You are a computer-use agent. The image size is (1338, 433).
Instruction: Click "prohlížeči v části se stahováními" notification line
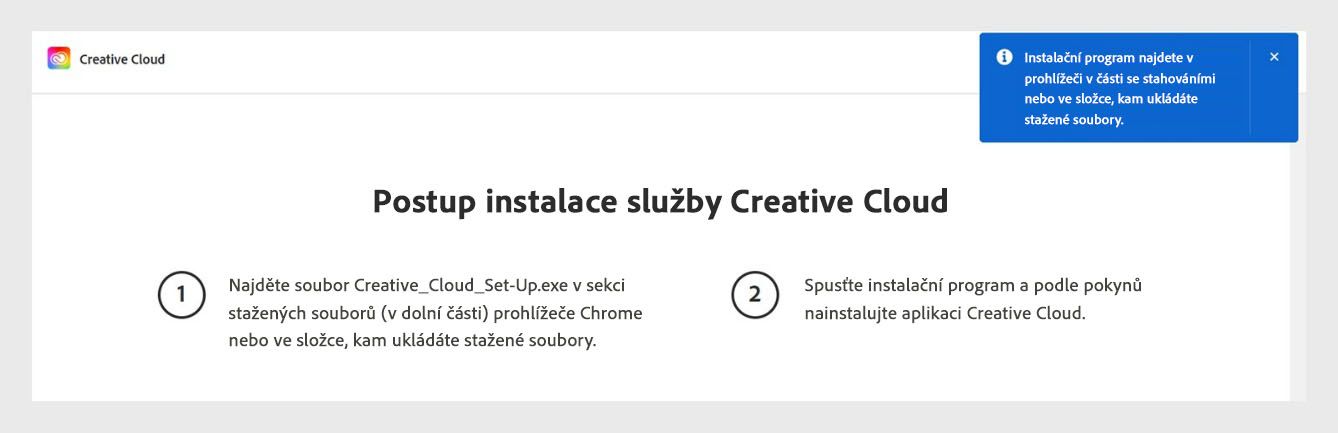[1120, 78]
